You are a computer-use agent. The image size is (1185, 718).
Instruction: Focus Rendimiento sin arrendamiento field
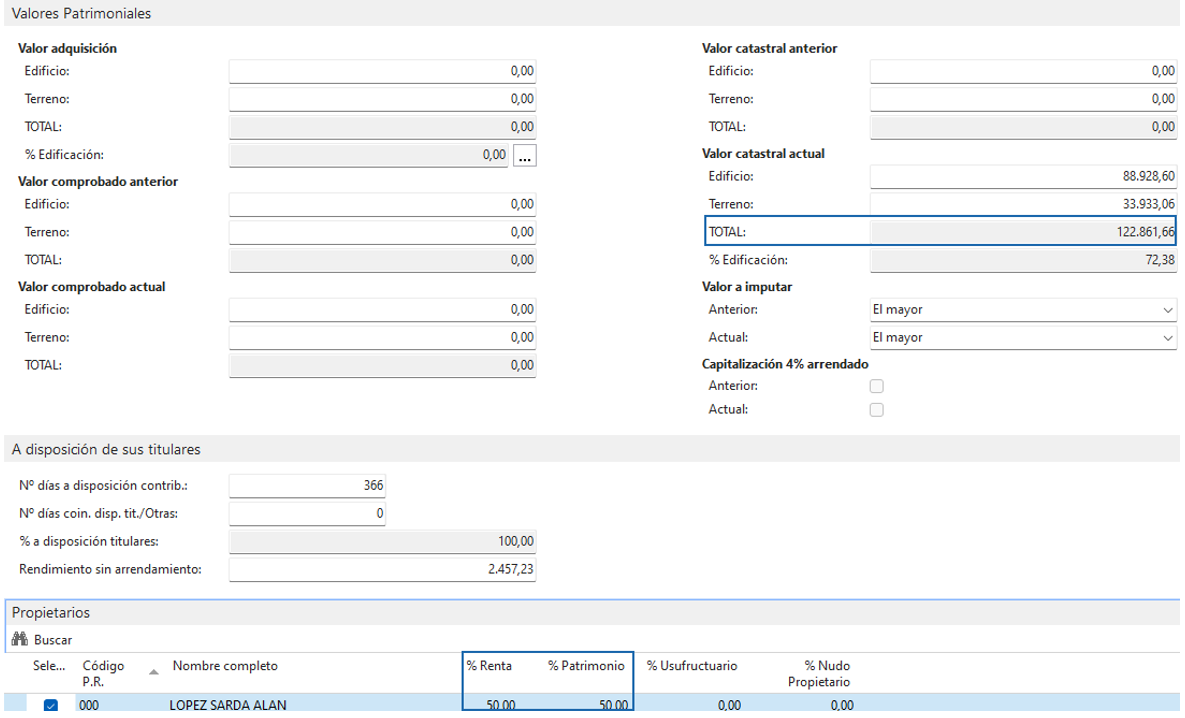tap(382, 569)
